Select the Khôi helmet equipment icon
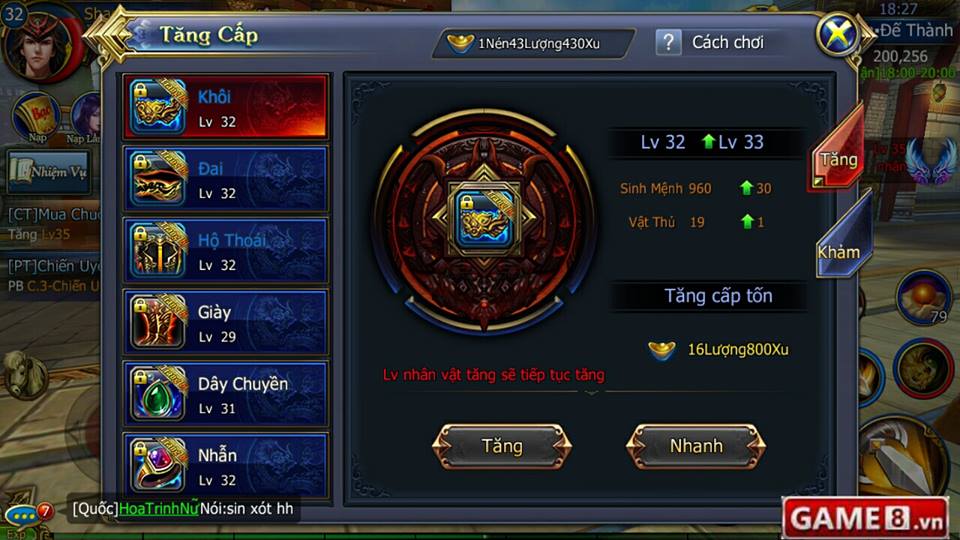The width and height of the screenshot is (960, 540). click(159, 107)
